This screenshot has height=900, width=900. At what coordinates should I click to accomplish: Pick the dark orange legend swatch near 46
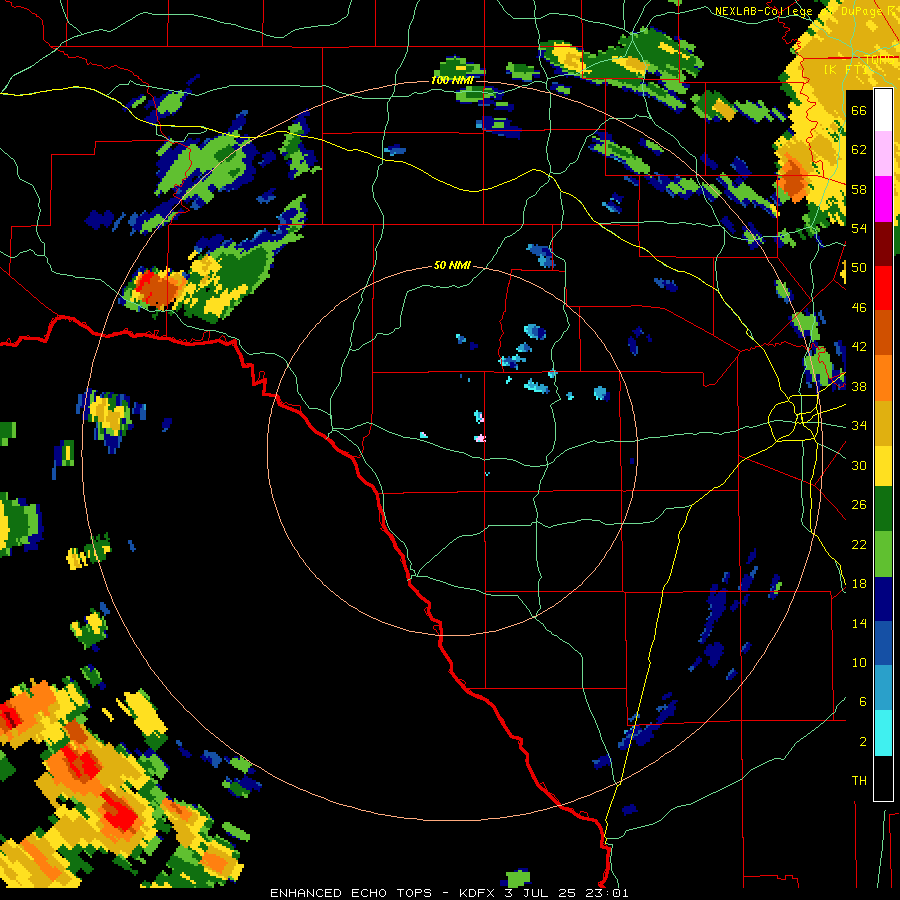[883, 333]
